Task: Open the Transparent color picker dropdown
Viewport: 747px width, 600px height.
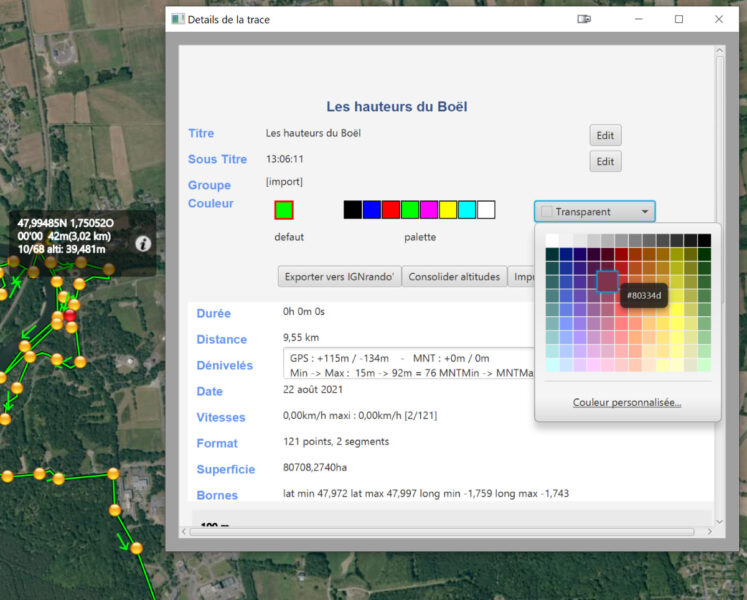Action: [x=595, y=212]
